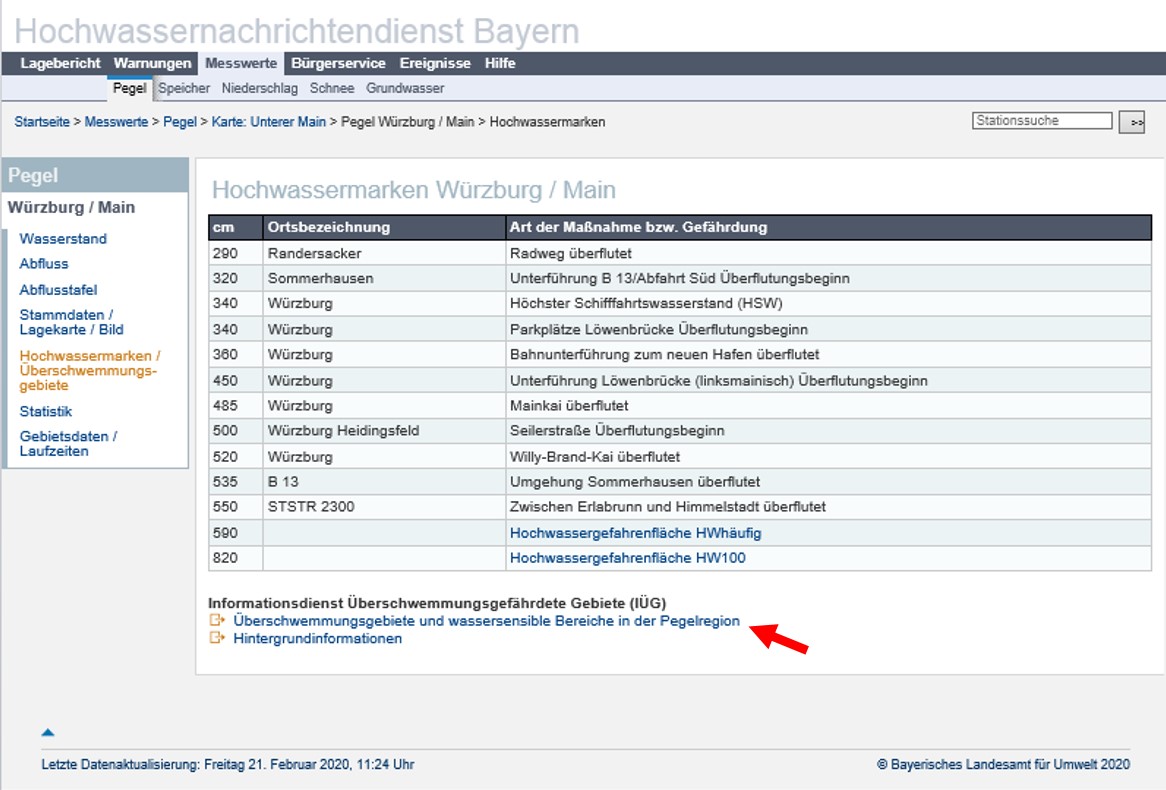Viewport: 1166px width, 790px height.
Task: Open the Hilfe menu
Action: [500, 63]
